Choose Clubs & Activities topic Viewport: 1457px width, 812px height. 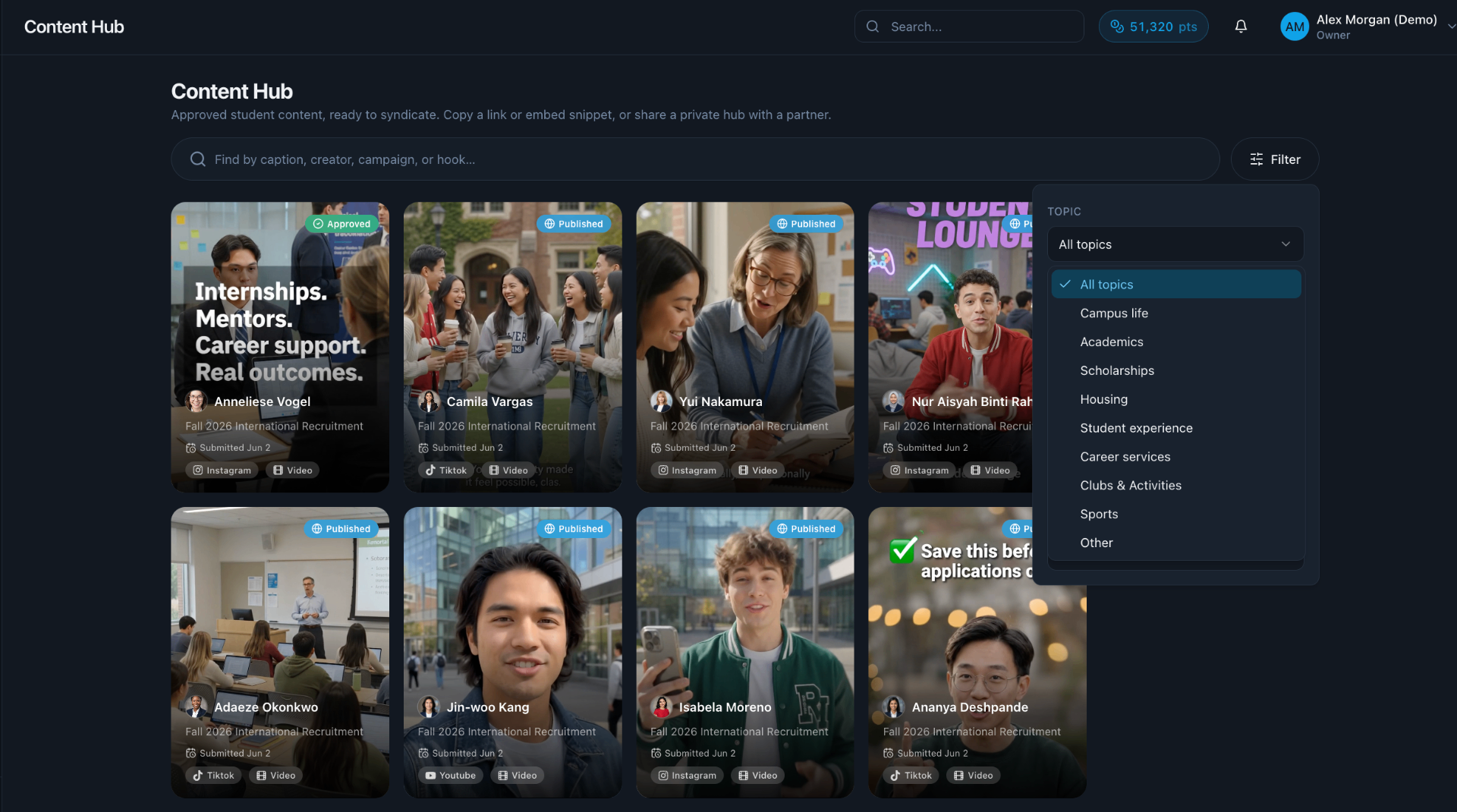coord(1175,486)
